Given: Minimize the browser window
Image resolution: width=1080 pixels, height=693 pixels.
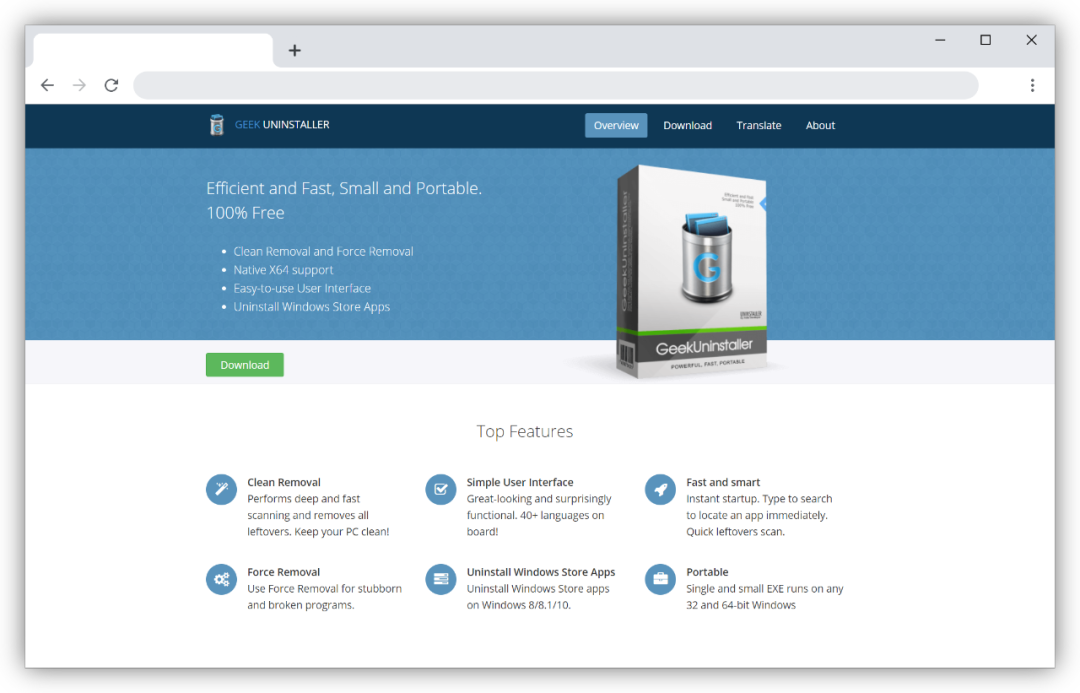Looking at the screenshot, I should tap(940, 40).
